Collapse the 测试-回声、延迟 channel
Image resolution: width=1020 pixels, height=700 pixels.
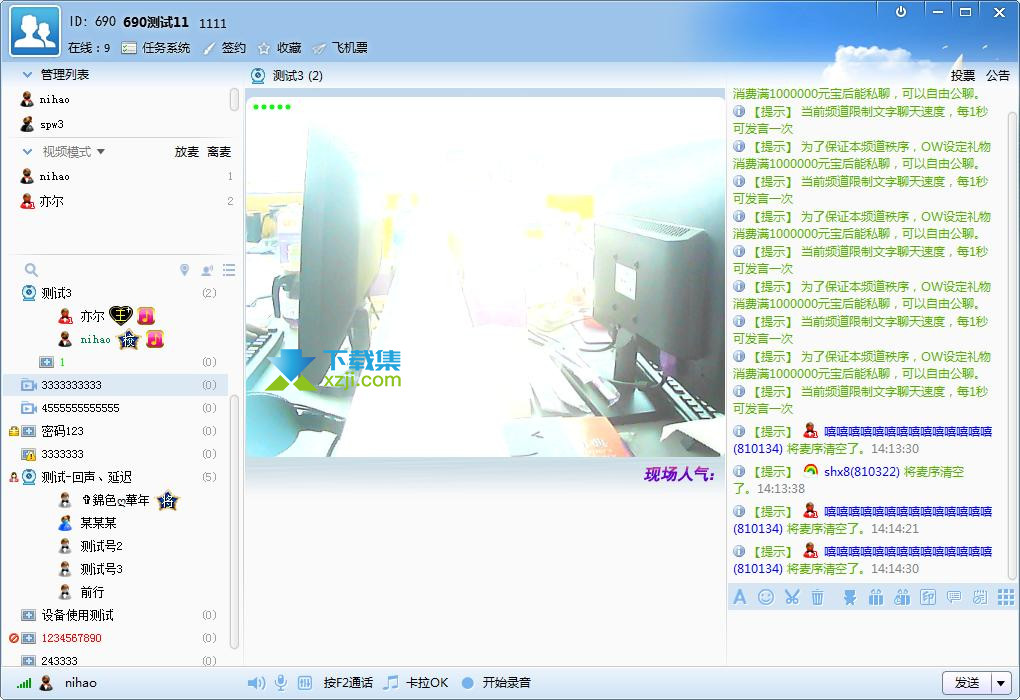[x=29, y=477]
